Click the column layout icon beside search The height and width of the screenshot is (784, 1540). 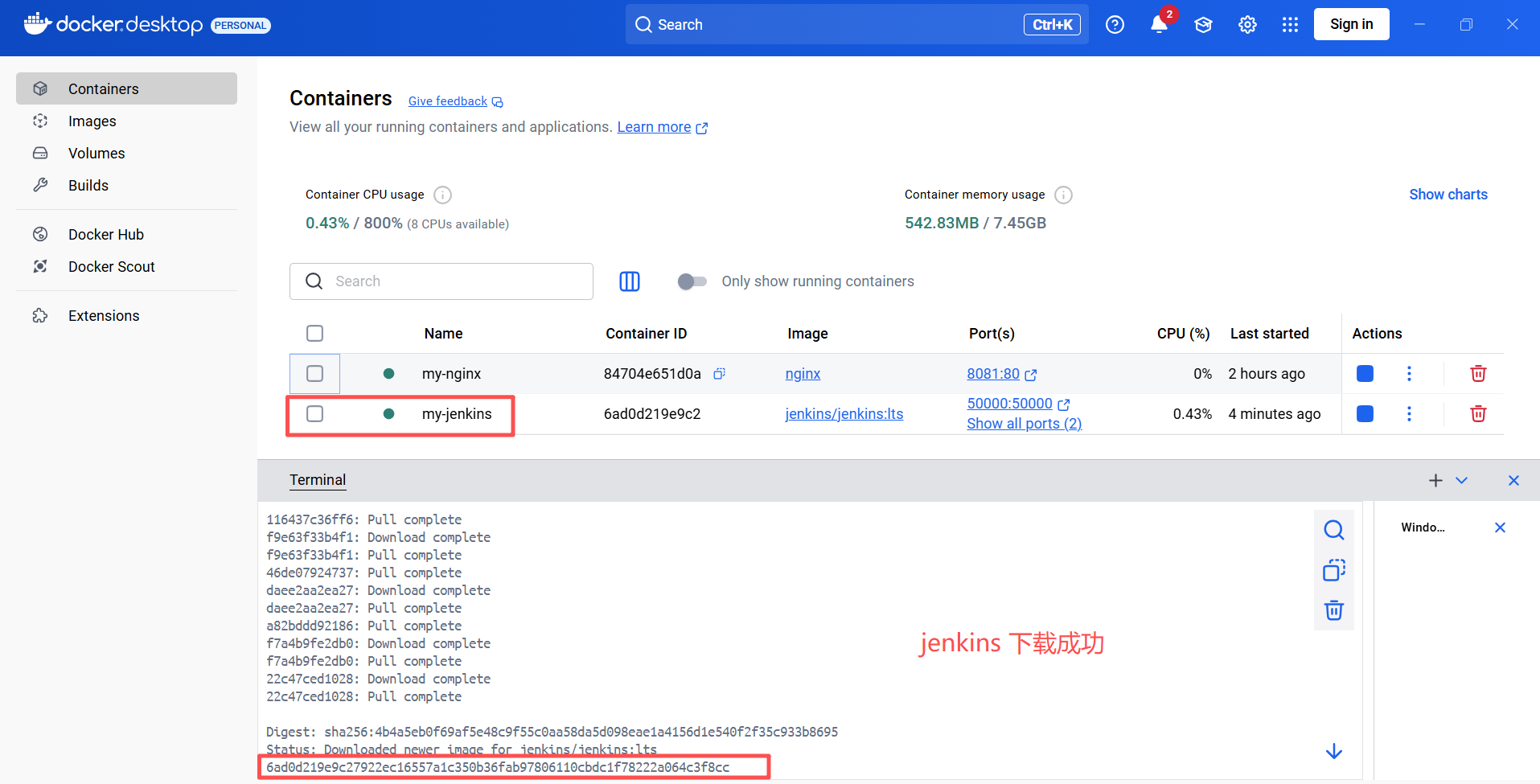(630, 281)
